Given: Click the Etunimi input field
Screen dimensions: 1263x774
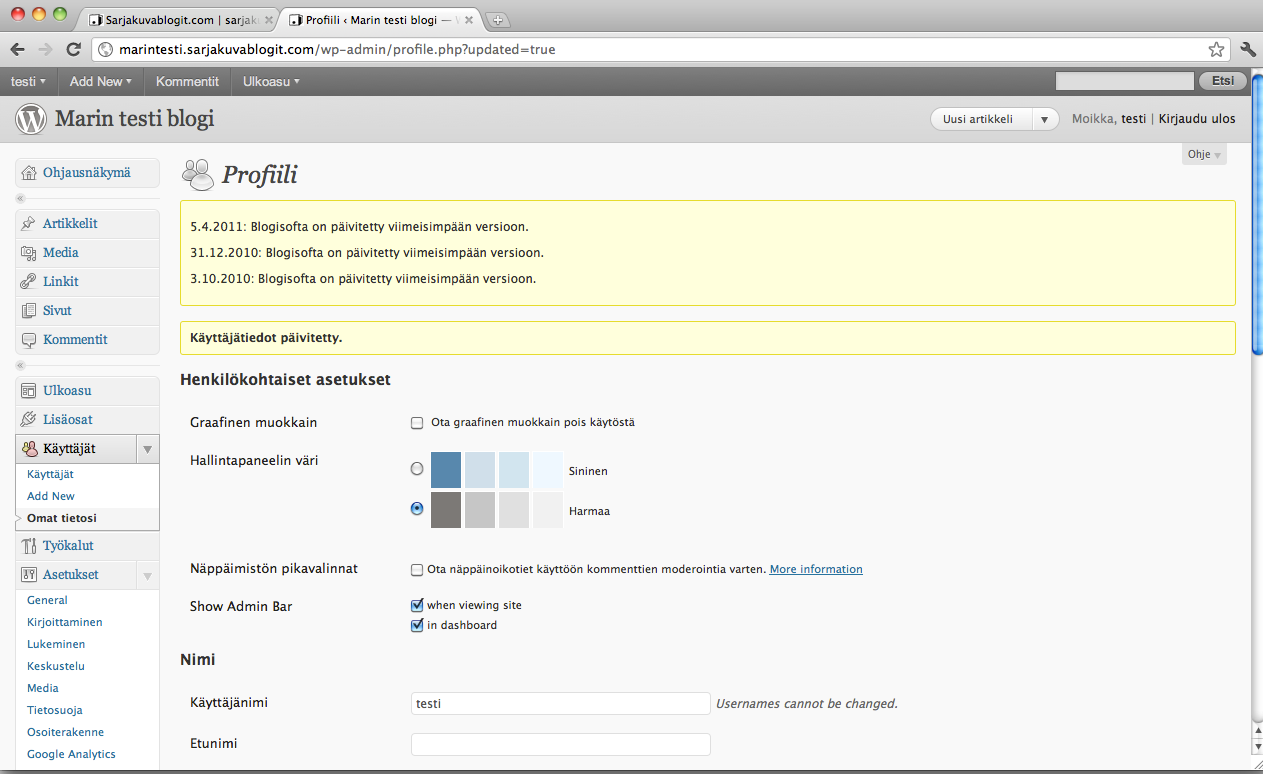Looking at the screenshot, I should click(x=561, y=744).
